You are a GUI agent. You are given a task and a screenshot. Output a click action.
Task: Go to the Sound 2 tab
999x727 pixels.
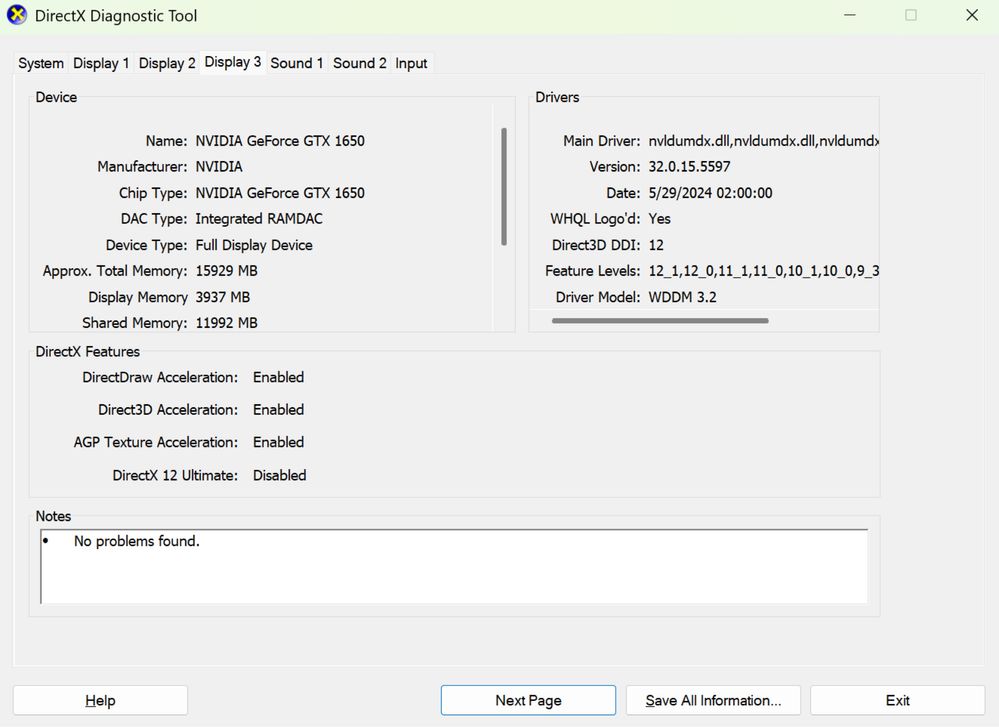[x=359, y=63]
